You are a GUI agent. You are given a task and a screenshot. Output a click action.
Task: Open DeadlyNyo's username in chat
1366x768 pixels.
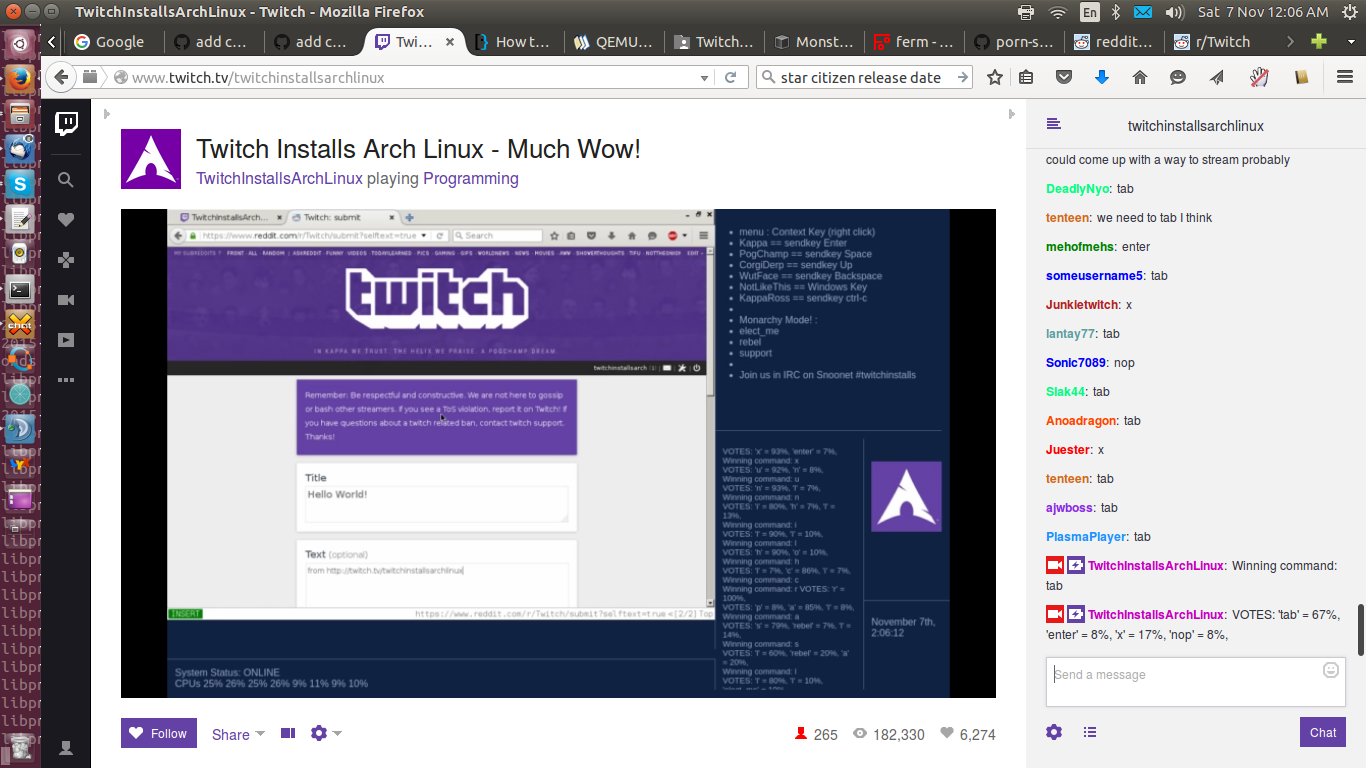(x=1077, y=189)
